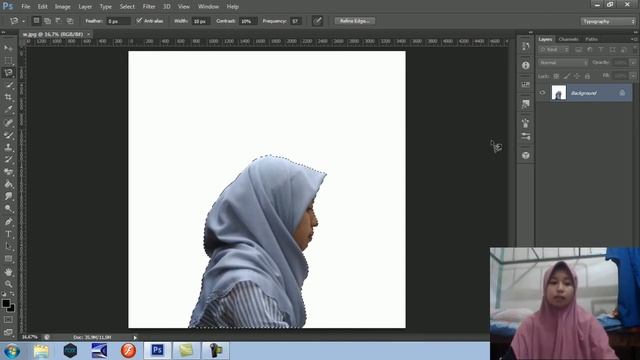Enable Add to selection mode
This screenshot has height=360, width=640.
click(47, 20)
